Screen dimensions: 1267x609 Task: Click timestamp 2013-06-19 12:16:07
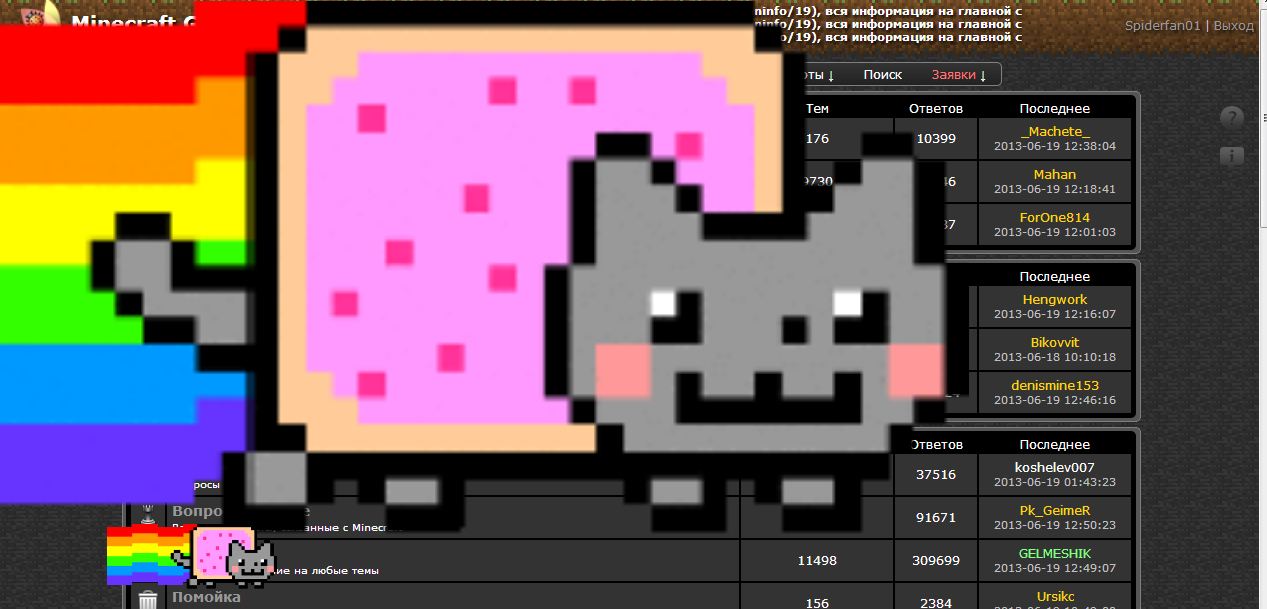pos(1055,314)
